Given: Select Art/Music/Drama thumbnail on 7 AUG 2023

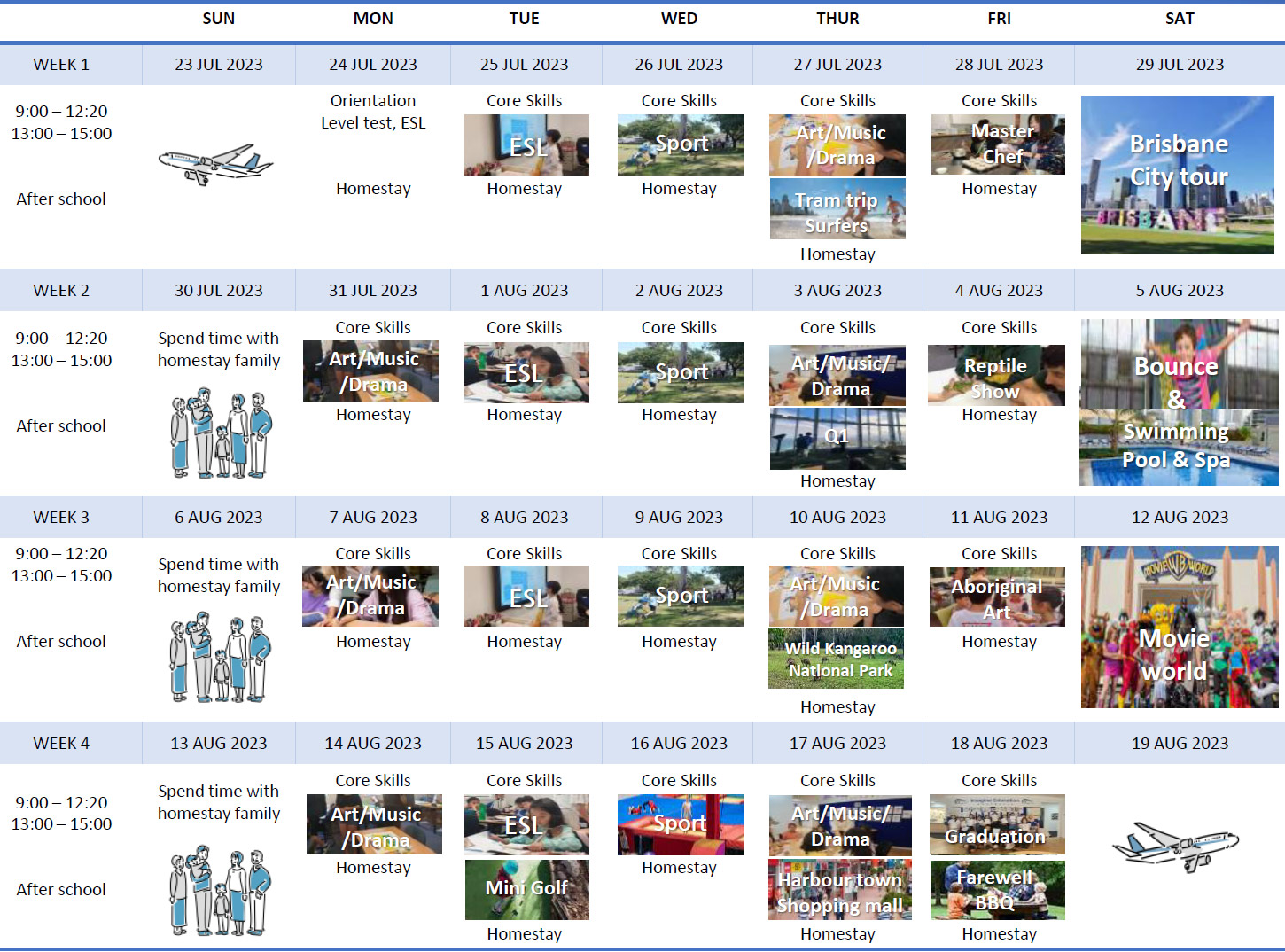Looking at the screenshot, I should (x=370, y=596).
